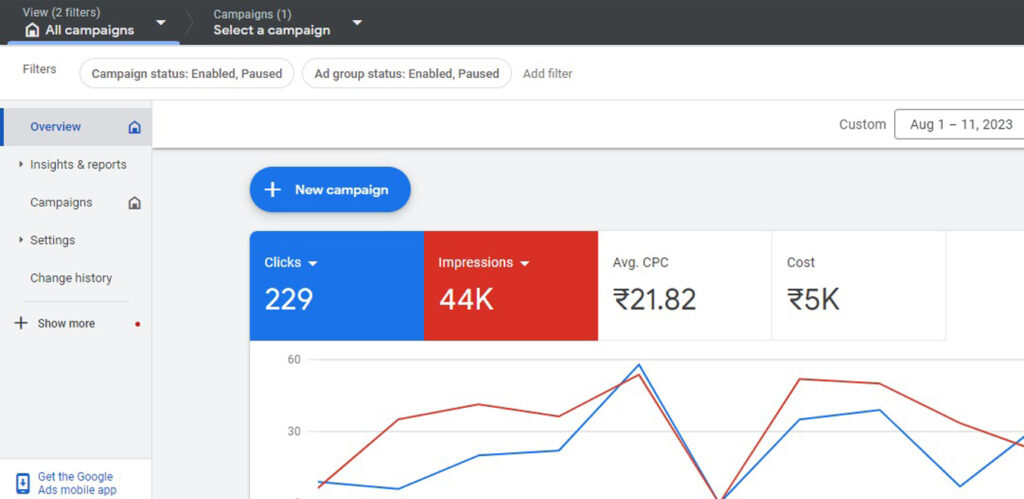Click the plus icon beside Show more

pyautogui.click(x=21, y=323)
